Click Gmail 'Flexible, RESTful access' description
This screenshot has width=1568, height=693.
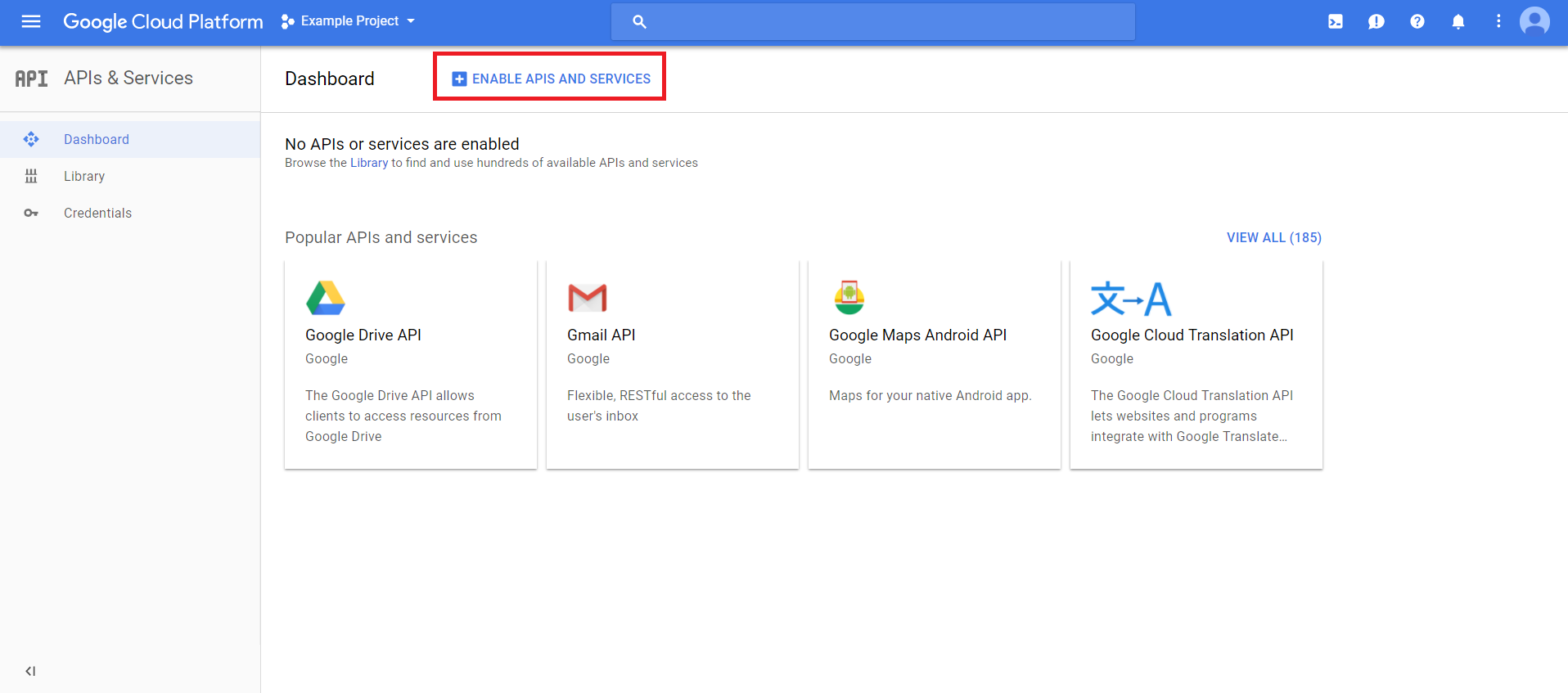point(659,406)
